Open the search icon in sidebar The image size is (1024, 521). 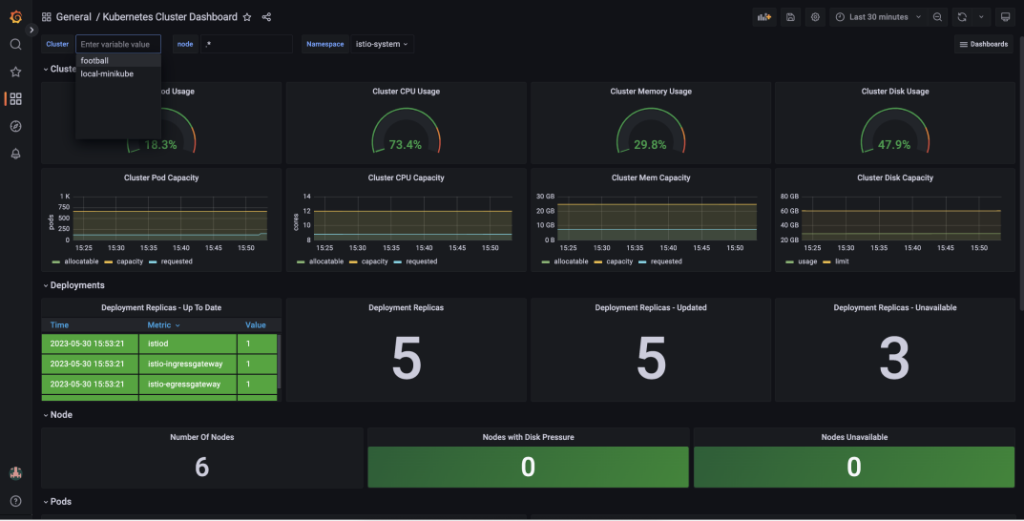point(15,44)
